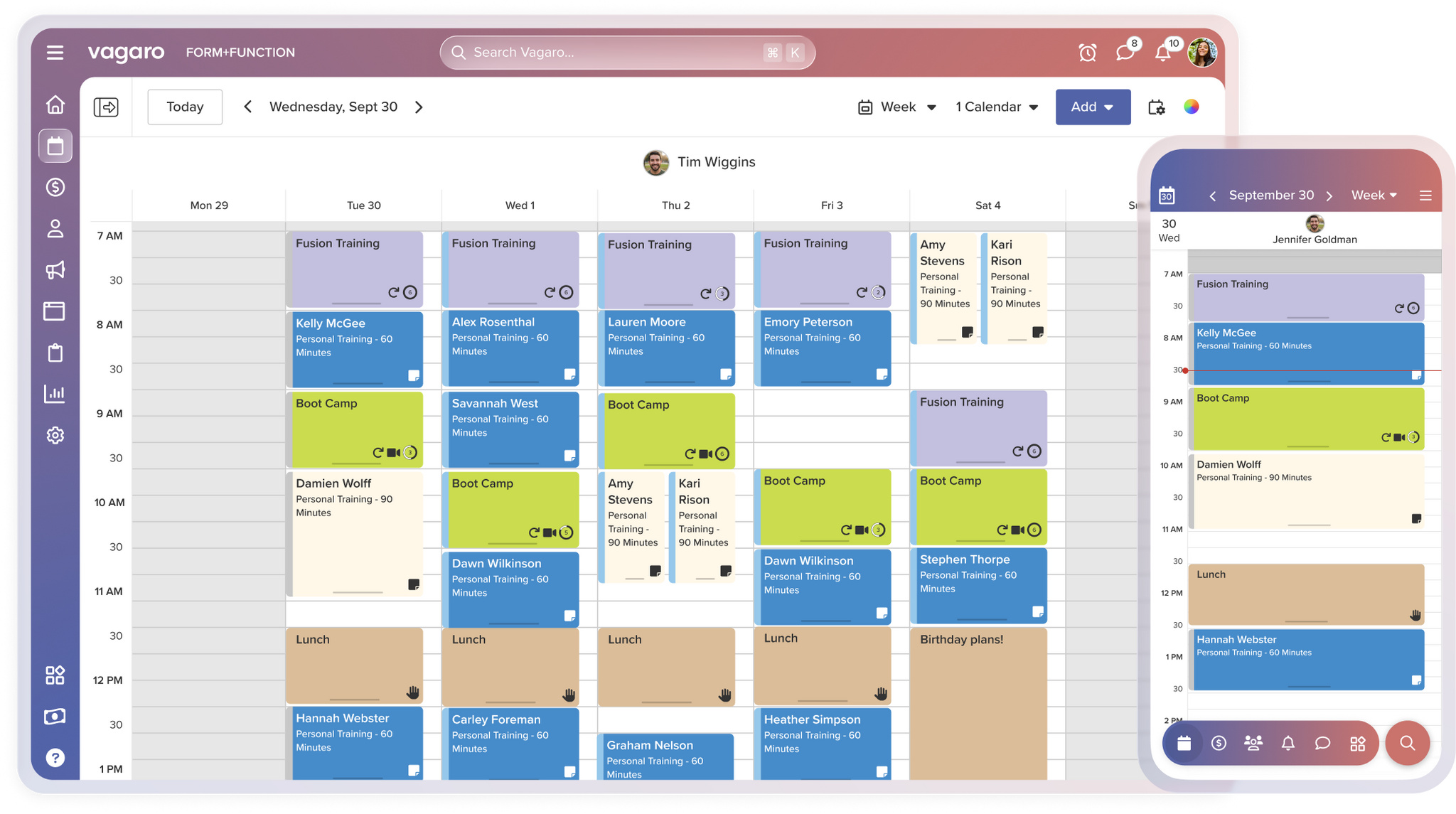Toggle the collapse side panel icon
The image size is (1456, 814).
click(106, 107)
